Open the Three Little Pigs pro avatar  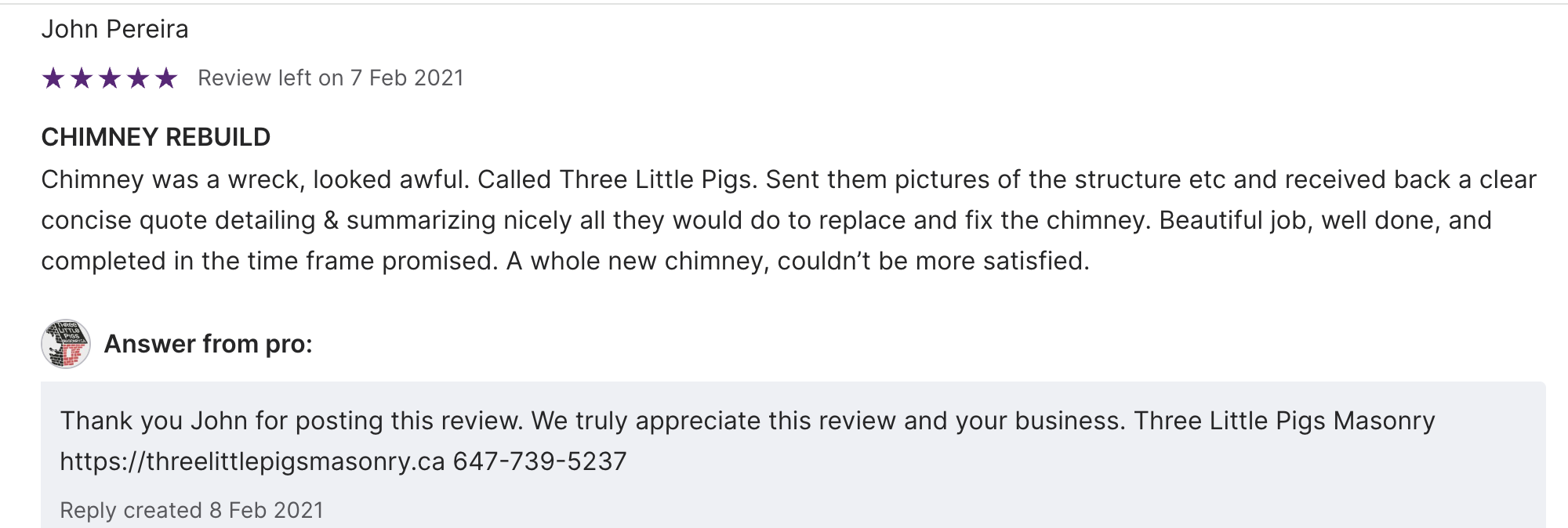66,344
